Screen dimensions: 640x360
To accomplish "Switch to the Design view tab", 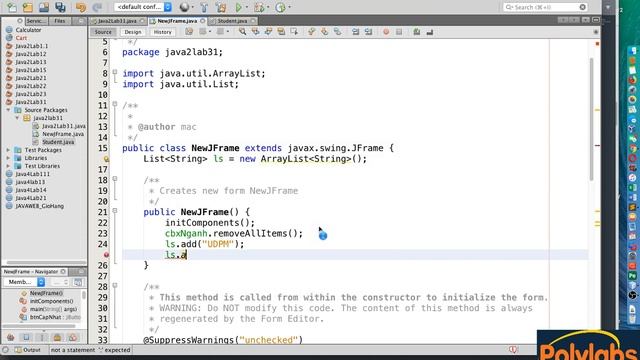I will point(133,32).
